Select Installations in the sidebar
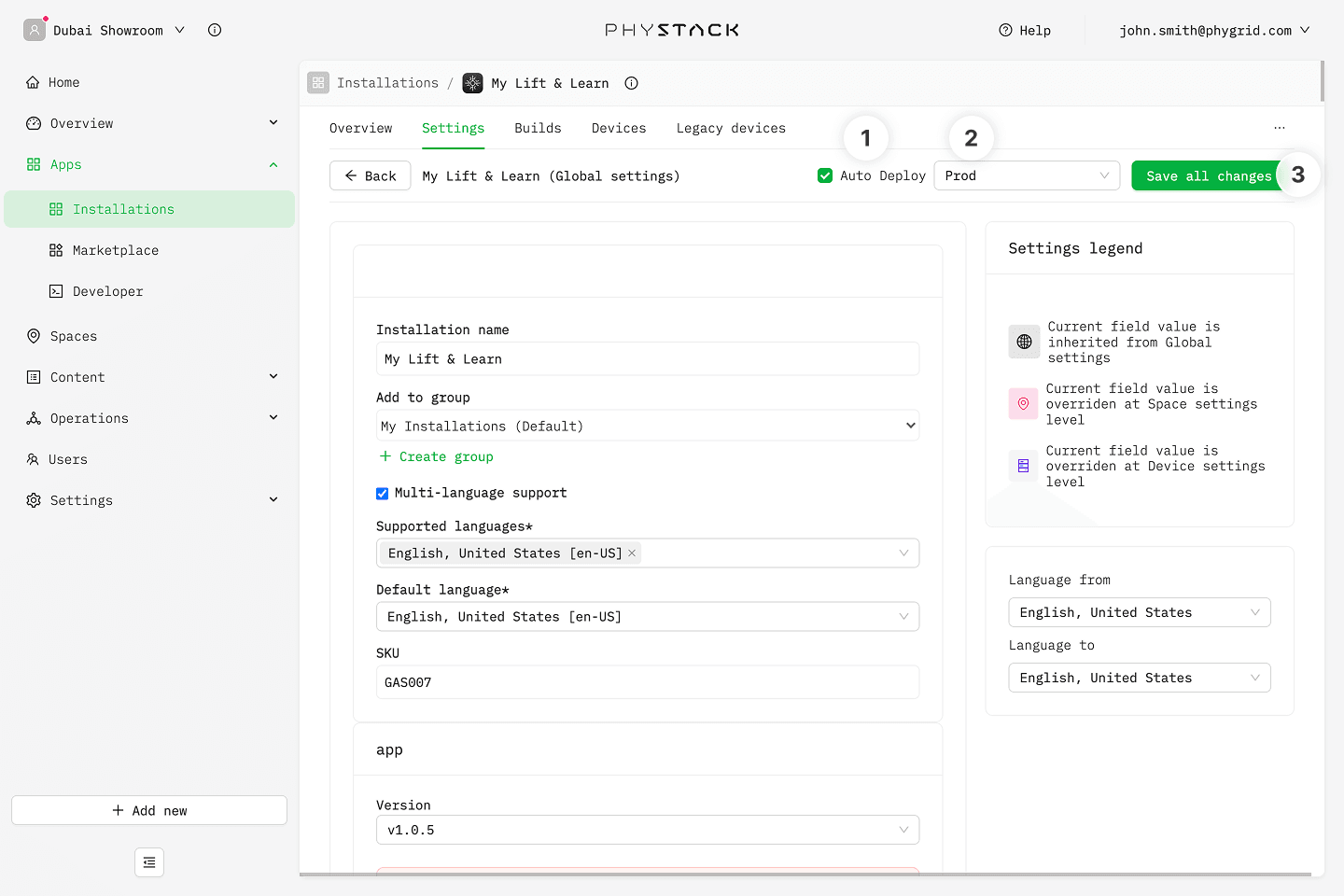1344x896 pixels. [x=149, y=209]
